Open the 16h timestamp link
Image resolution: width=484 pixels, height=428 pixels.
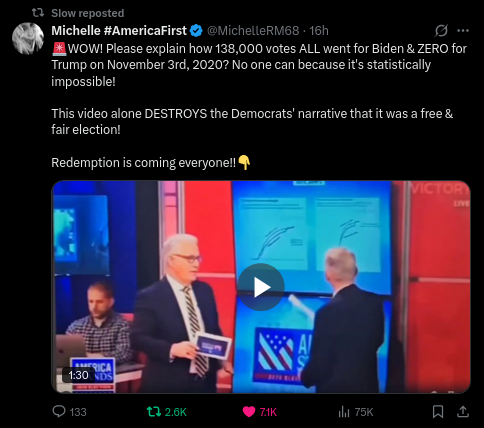click(319, 31)
